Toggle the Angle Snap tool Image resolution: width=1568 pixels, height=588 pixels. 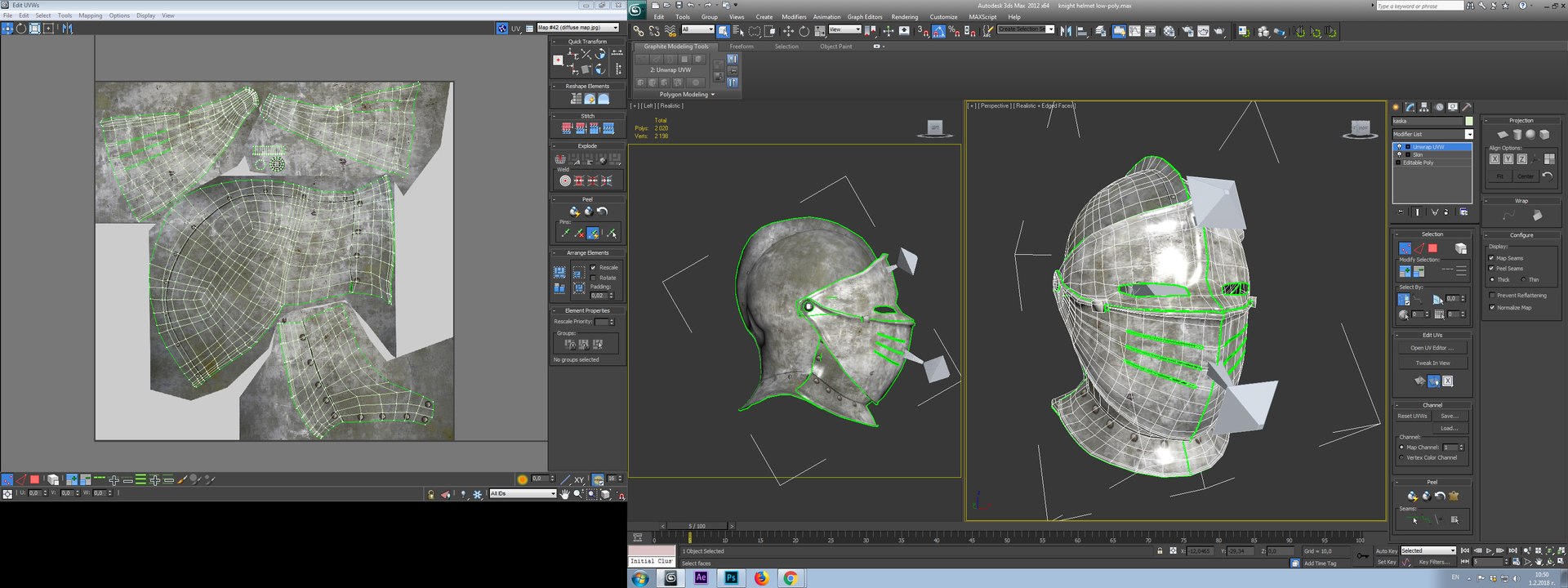[x=938, y=31]
